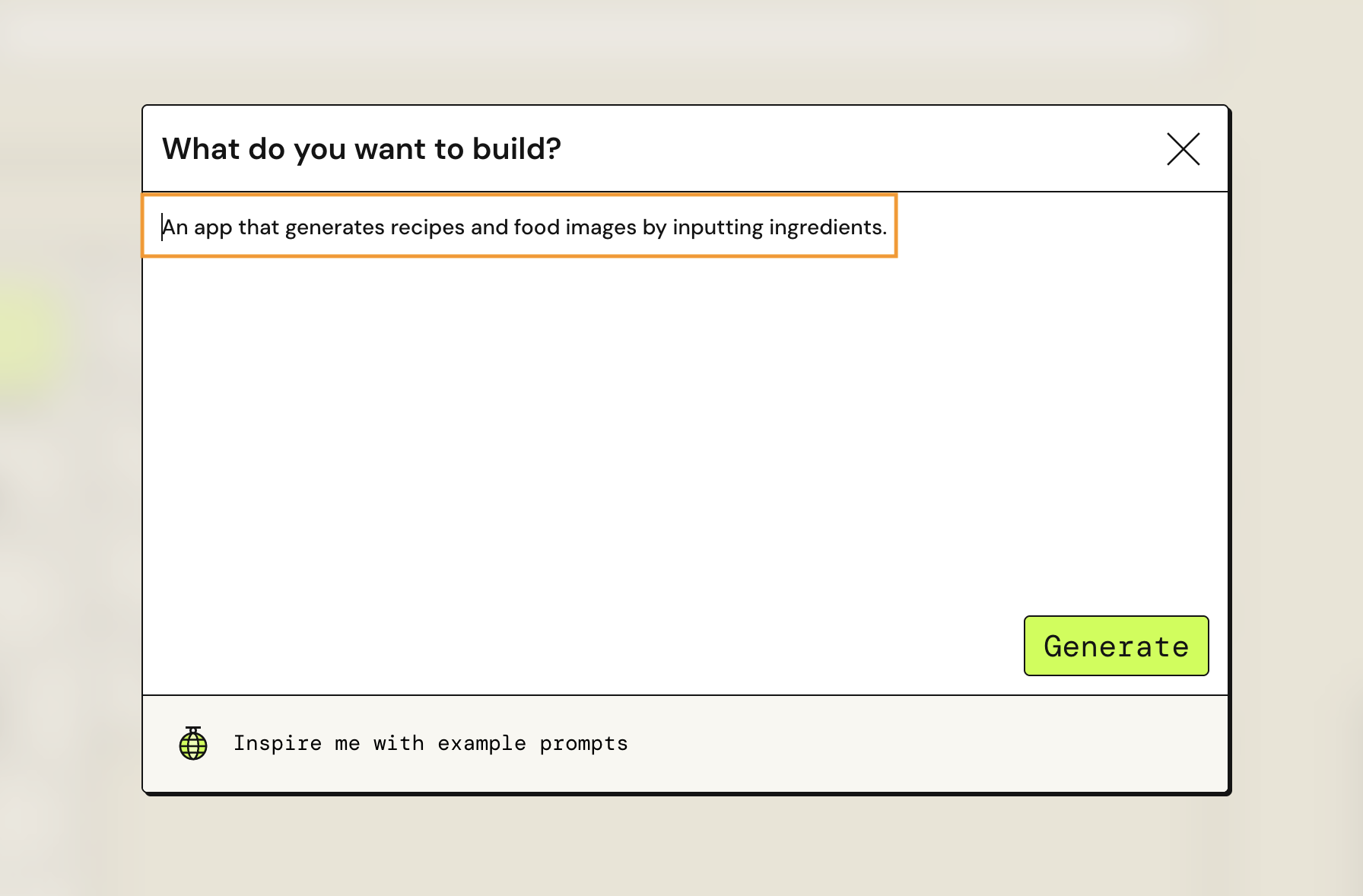Click the green Generate button
This screenshot has width=1363, height=896.
tap(1116, 646)
